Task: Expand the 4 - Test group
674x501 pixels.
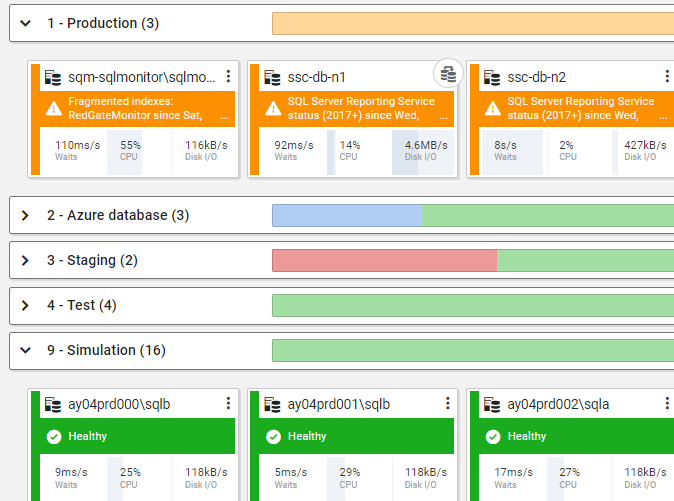Action: click(x=25, y=305)
